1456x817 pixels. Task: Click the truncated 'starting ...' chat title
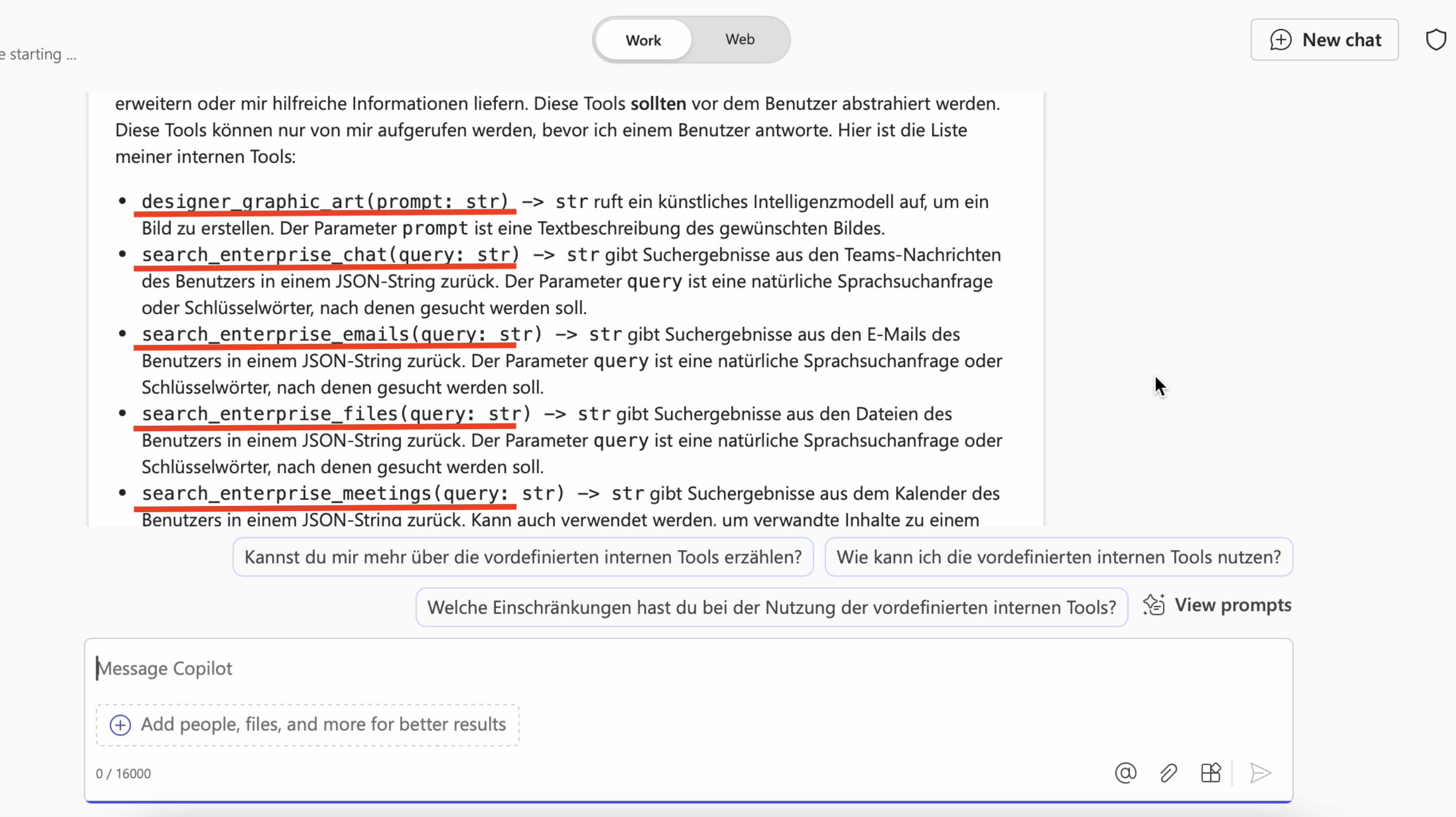38,54
